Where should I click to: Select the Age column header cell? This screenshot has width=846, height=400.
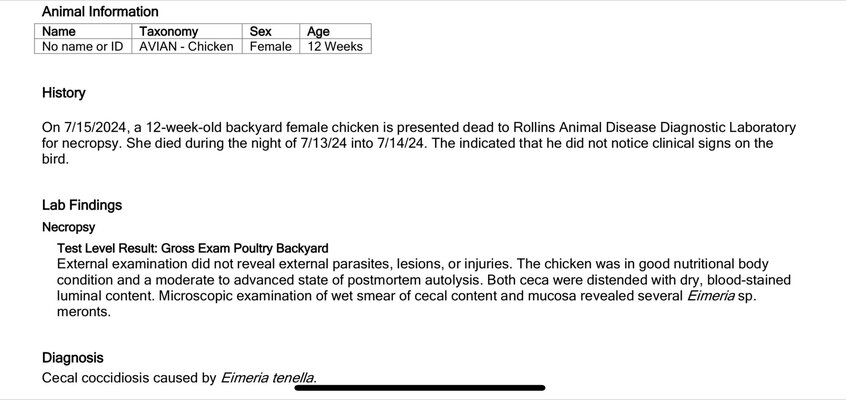point(335,31)
